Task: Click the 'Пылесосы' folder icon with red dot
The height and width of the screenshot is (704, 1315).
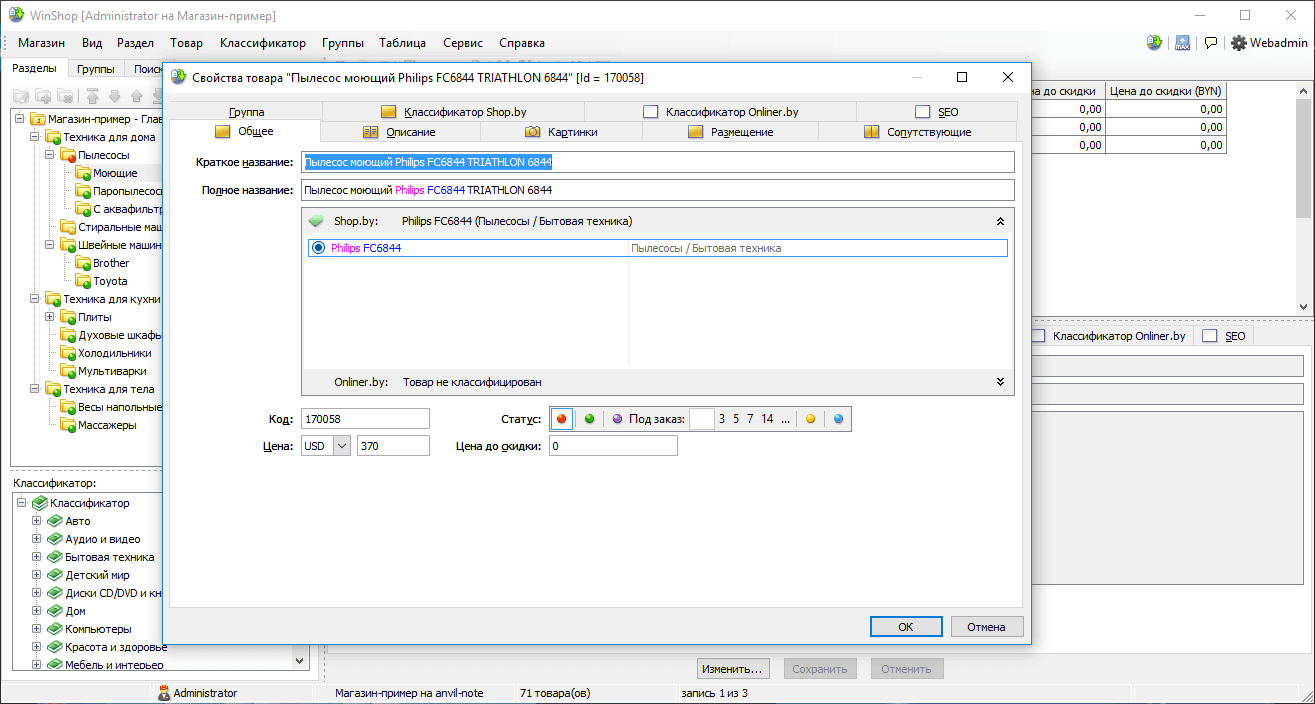Action: 68,155
